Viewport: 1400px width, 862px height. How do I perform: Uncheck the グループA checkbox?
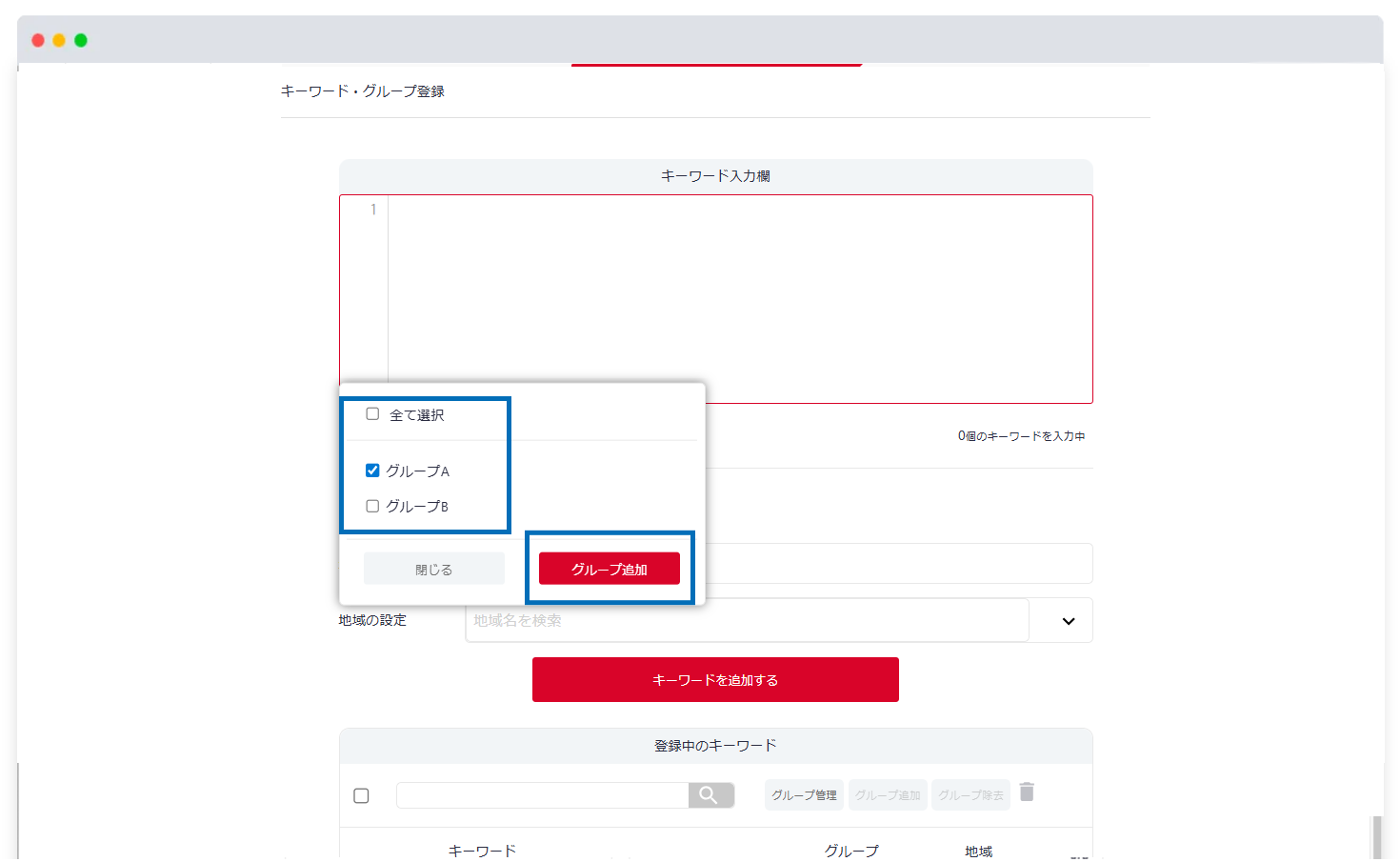pos(371,470)
